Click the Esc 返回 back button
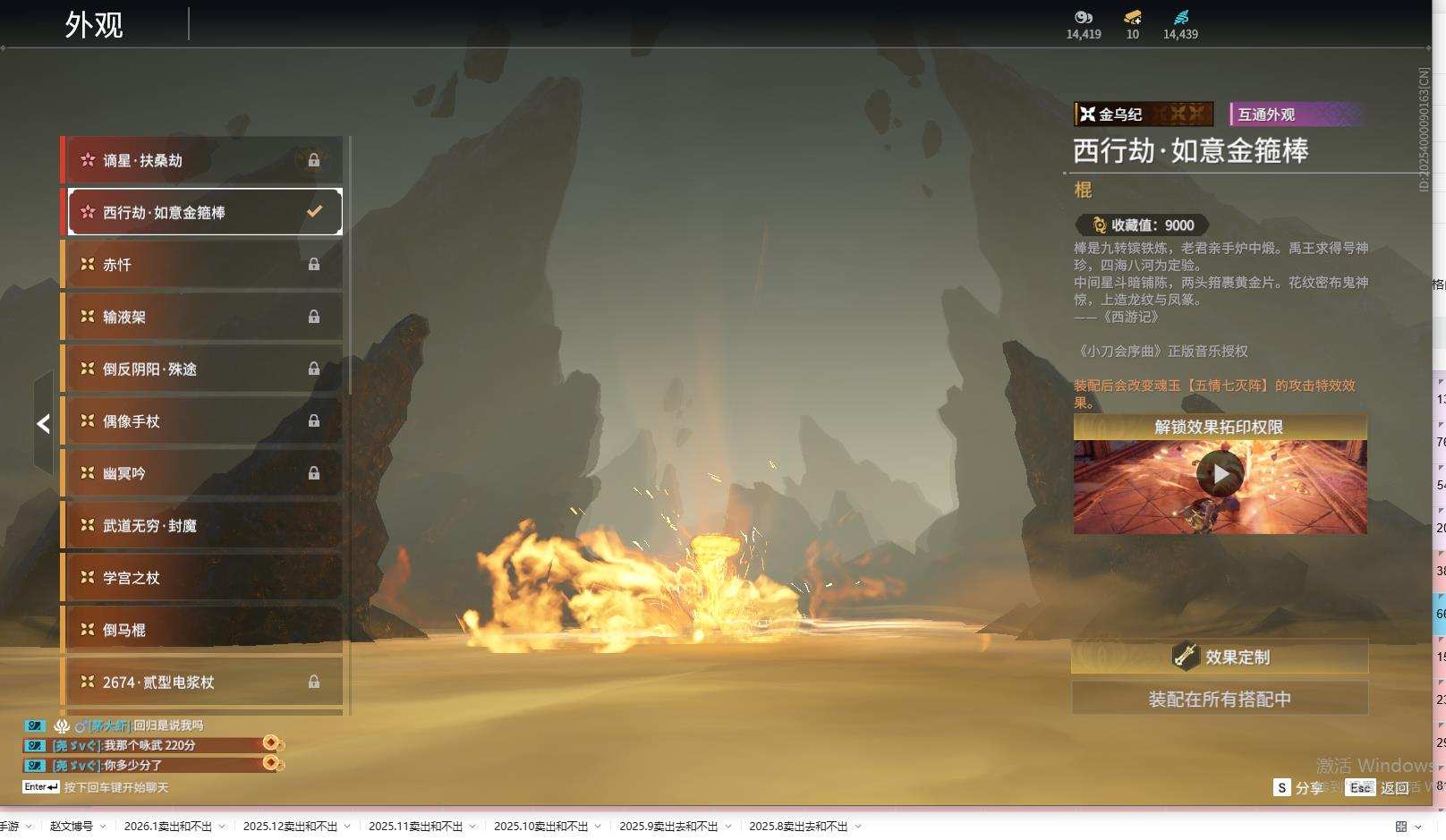 point(1377,787)
